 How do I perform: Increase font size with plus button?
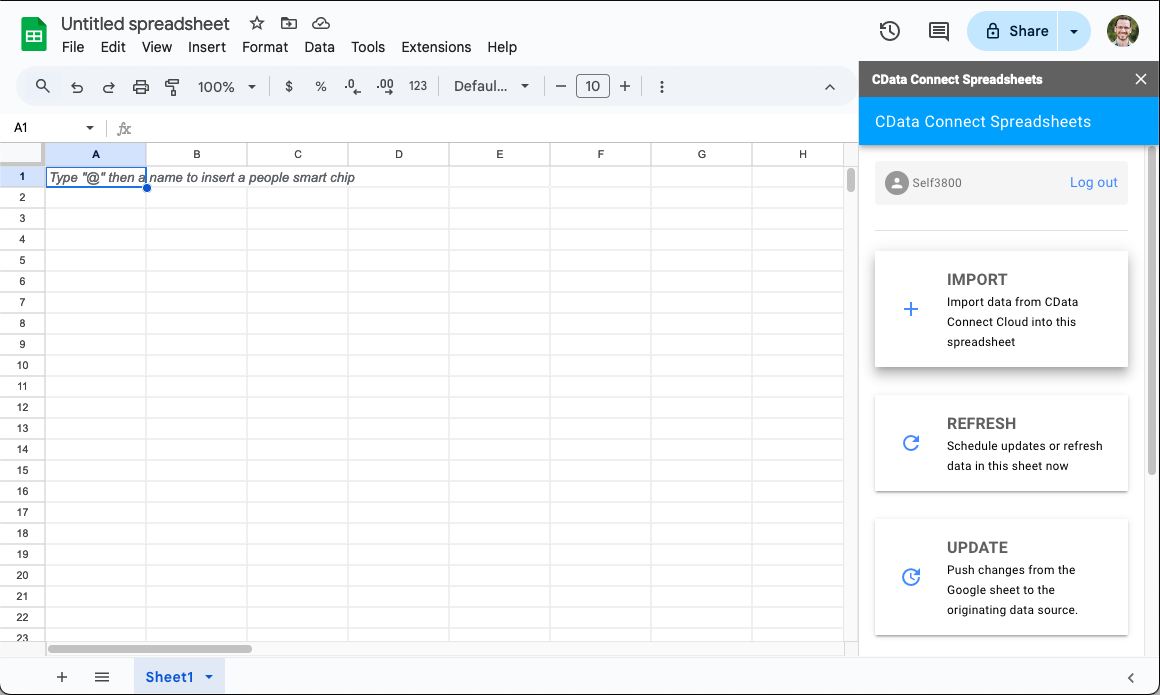[625, 87]
